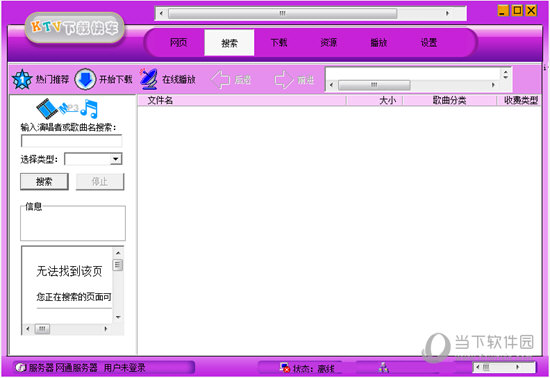
Task: Click the singer or song name search field
Action: tap(72, 141)
